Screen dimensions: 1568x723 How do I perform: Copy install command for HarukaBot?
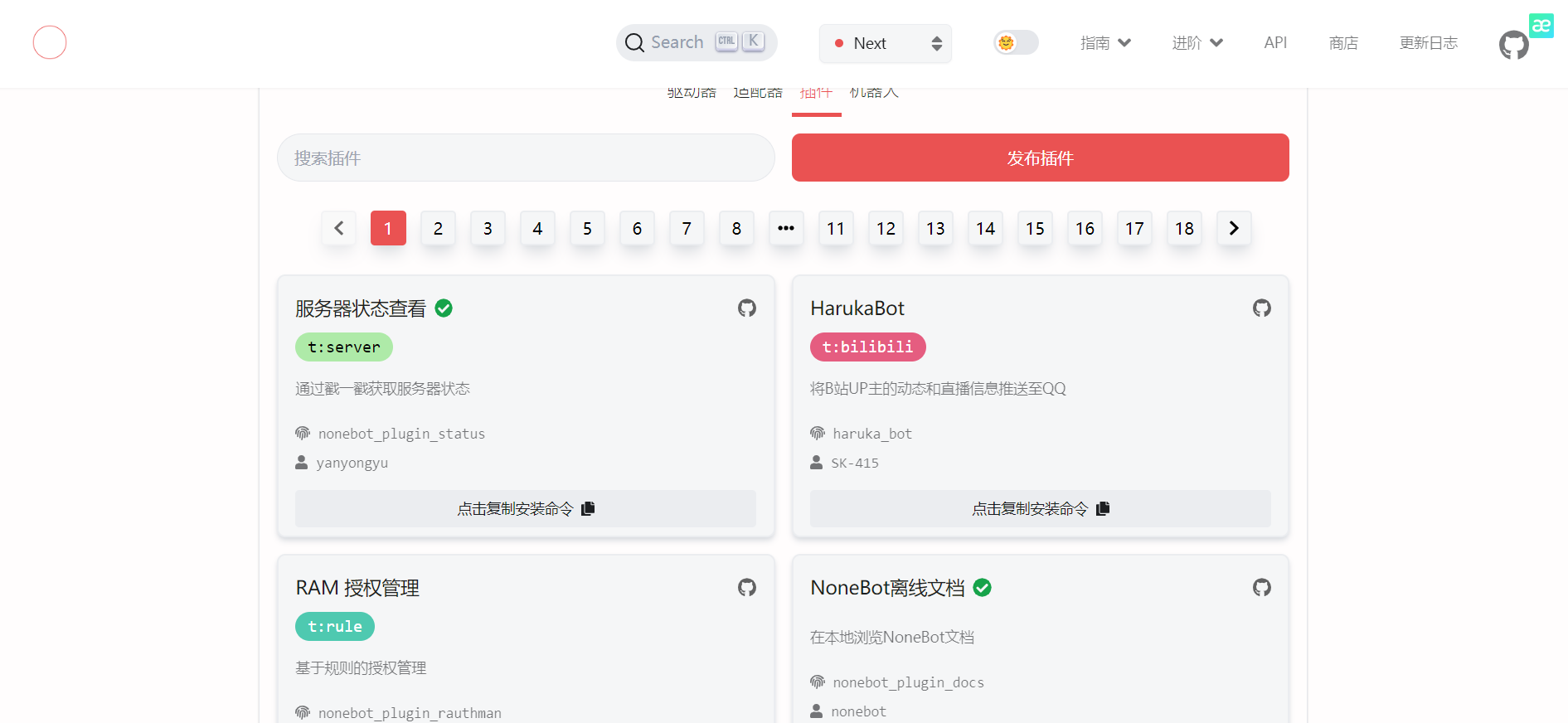1040,508
